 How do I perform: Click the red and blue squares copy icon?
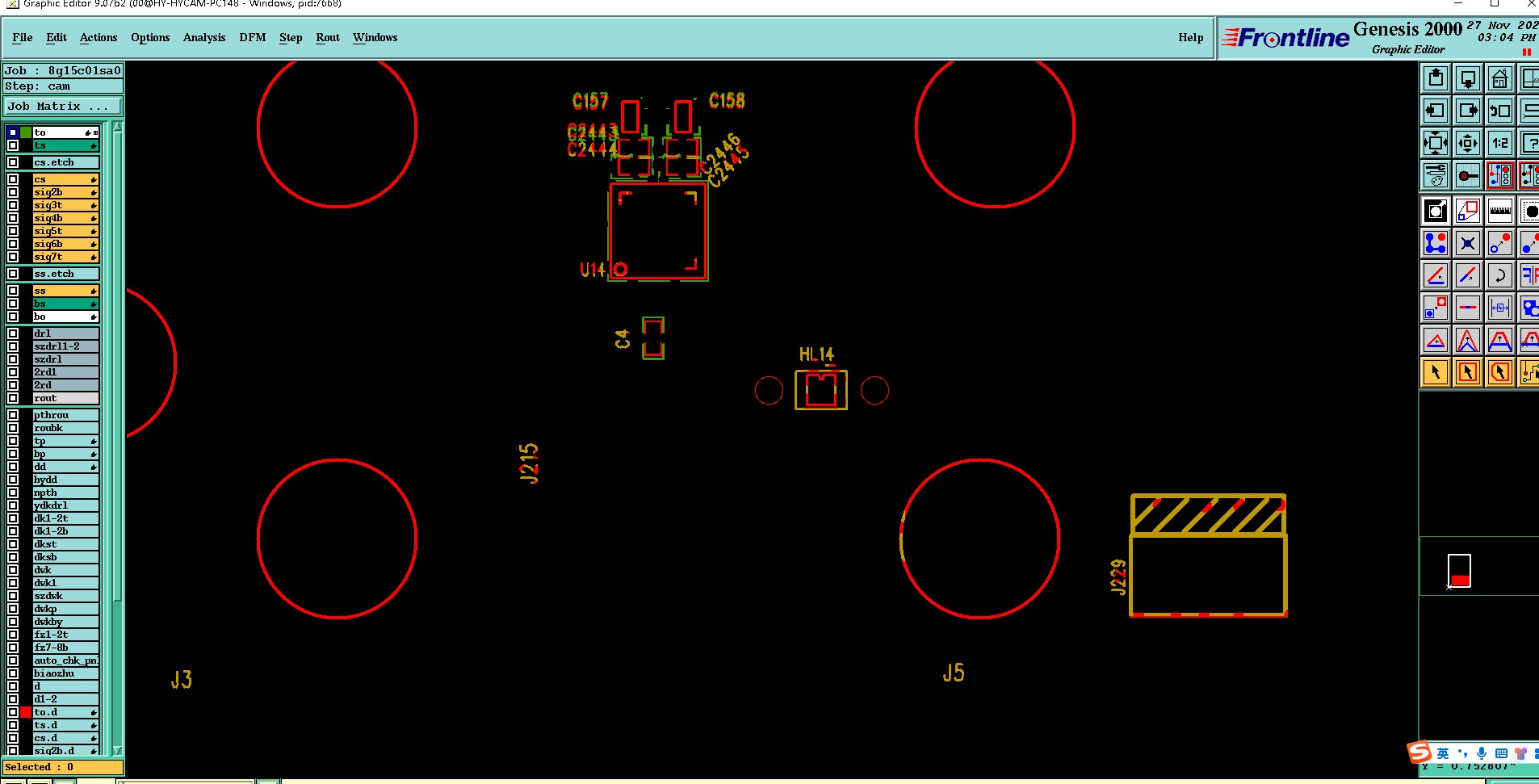pos(1436,308)
